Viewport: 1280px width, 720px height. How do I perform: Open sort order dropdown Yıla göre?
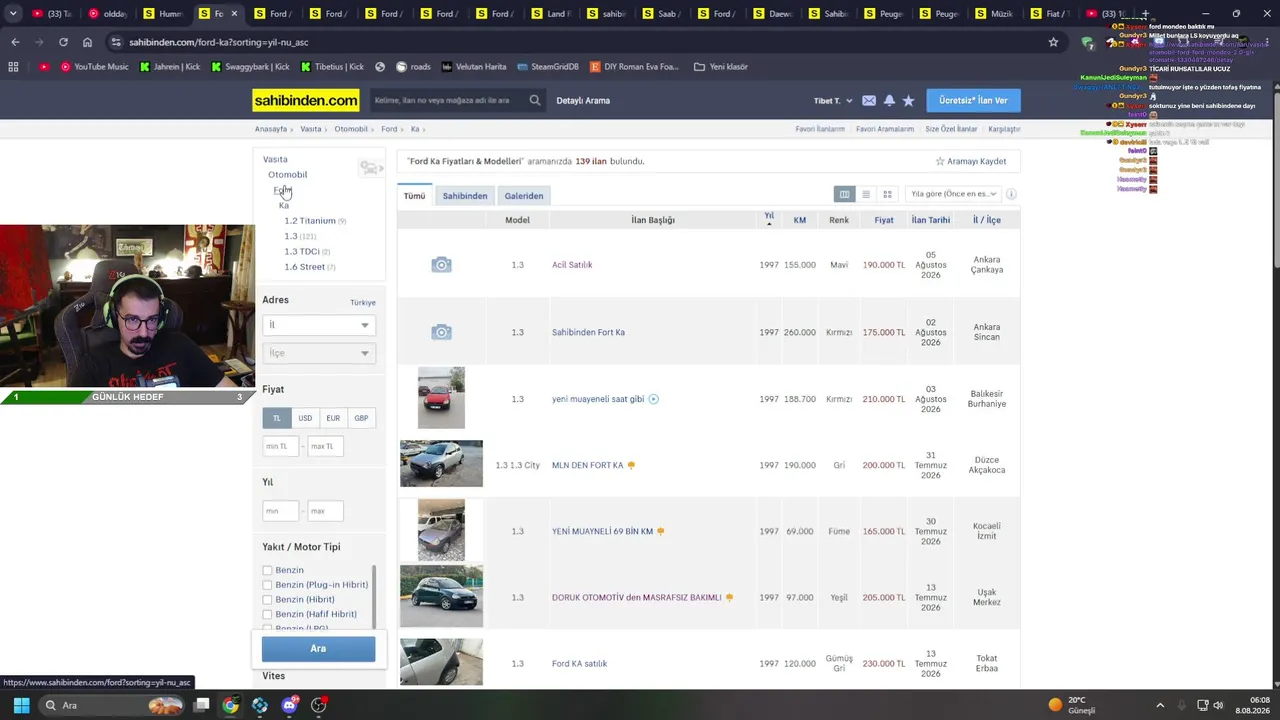pos(951,194)
